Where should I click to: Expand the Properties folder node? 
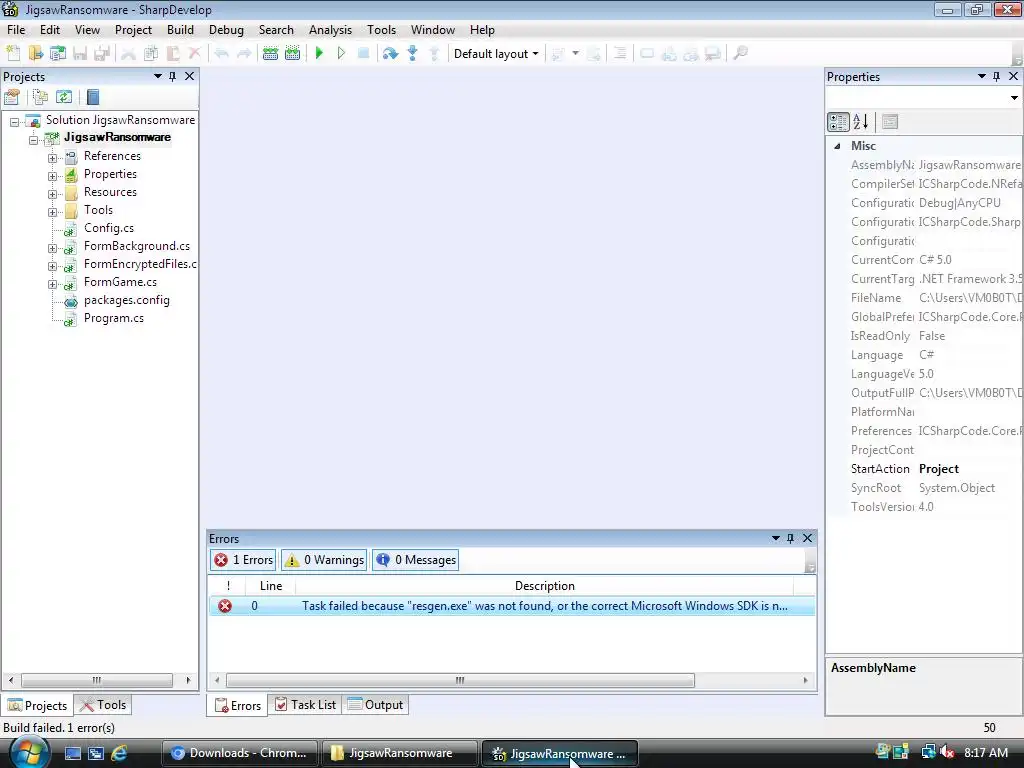click(52, 176)
